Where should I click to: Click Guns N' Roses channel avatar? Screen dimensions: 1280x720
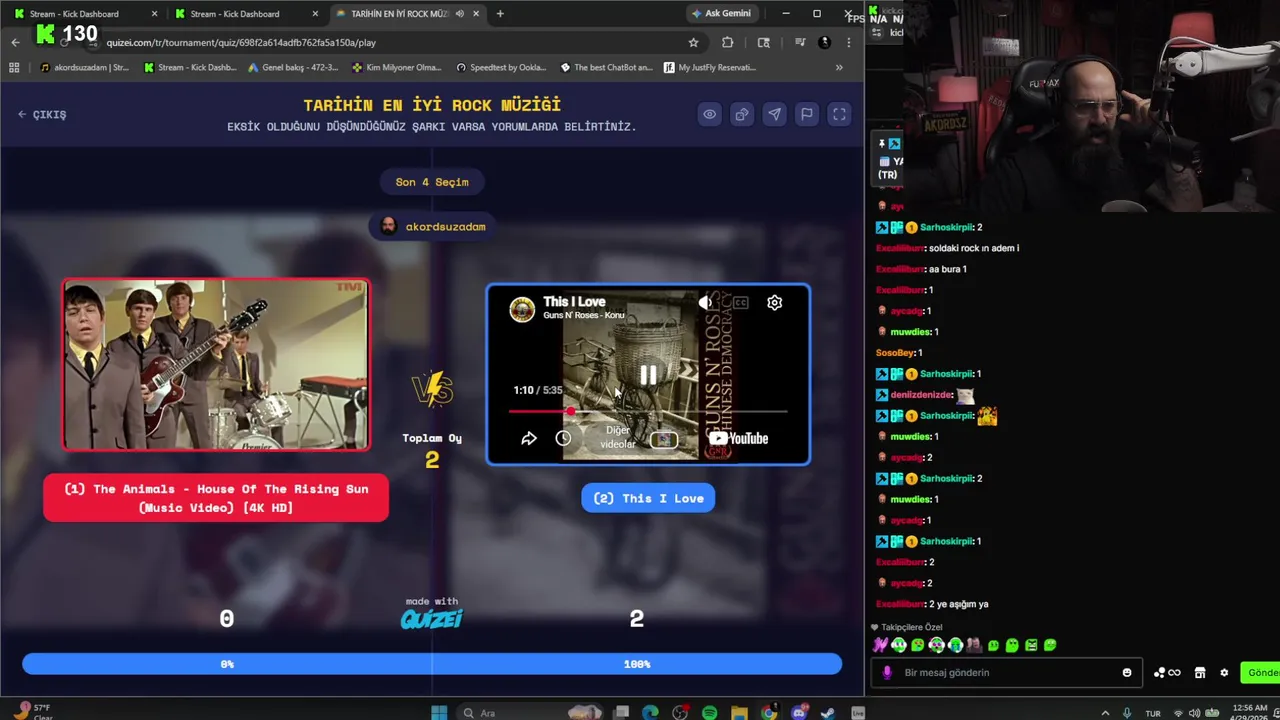click(522, 309)
